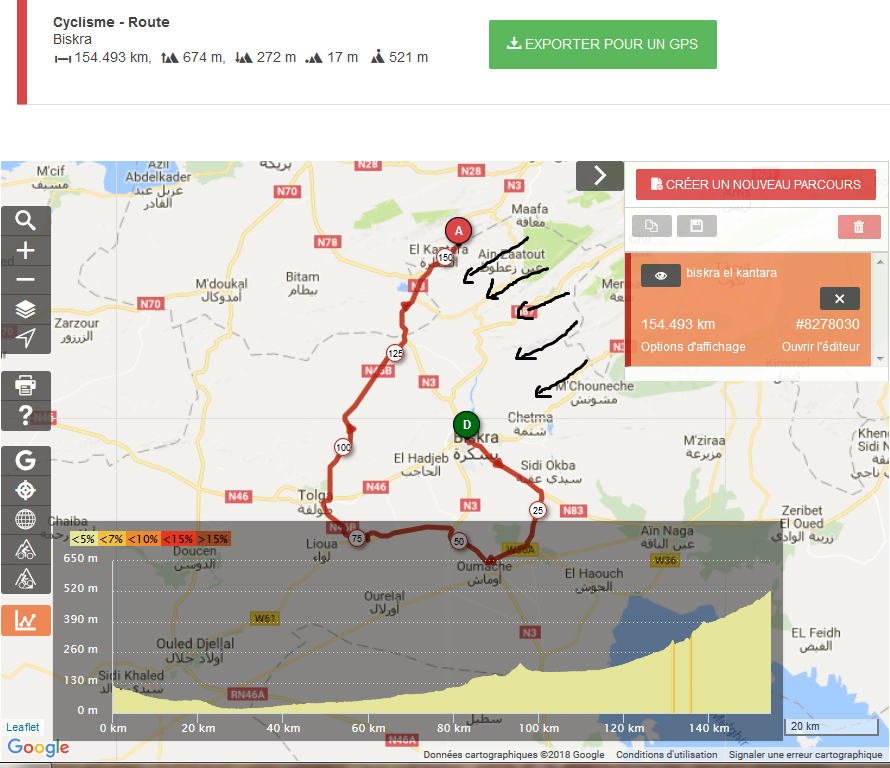Toggle route visibility eye icon
The width and height of the screenshot is (890, 768).
(661, 275)
